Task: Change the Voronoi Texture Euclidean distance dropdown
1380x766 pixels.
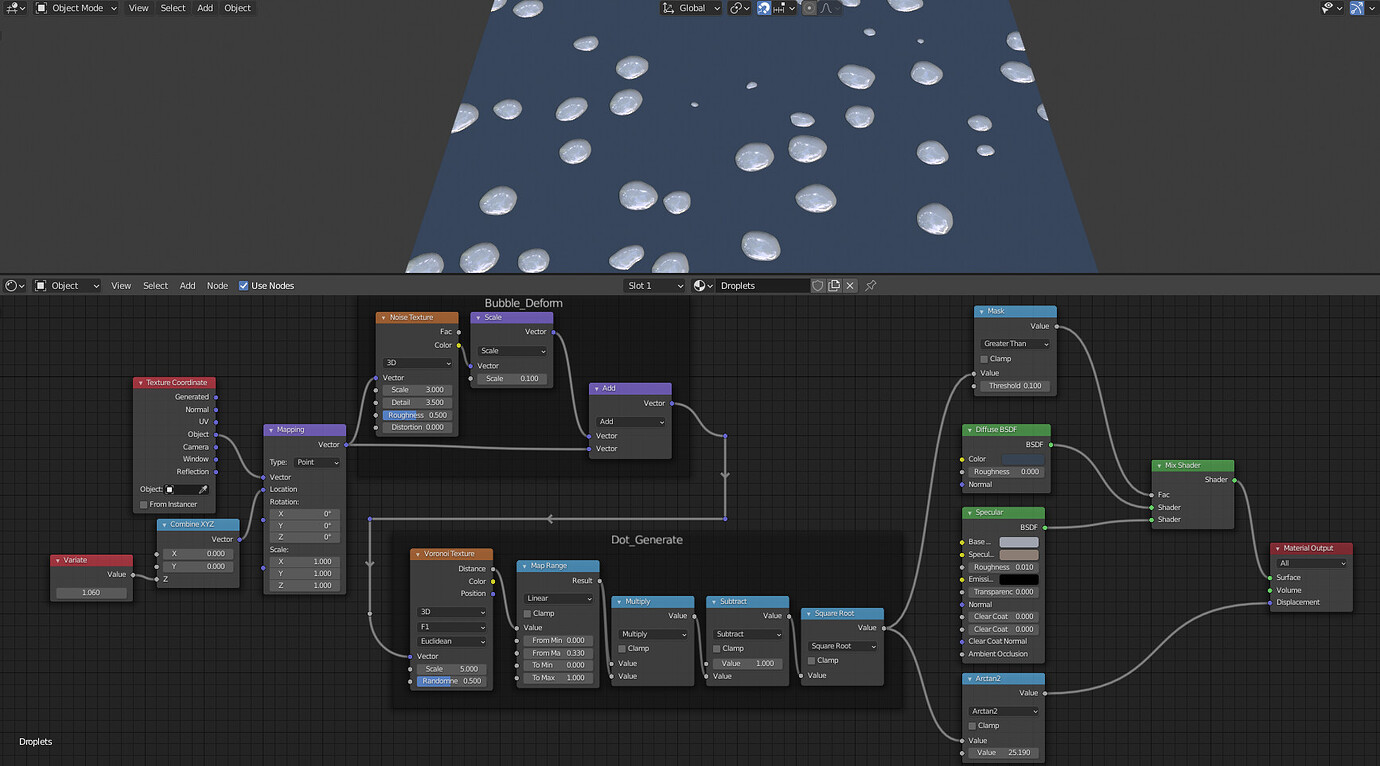Action: tap(451, 641)
